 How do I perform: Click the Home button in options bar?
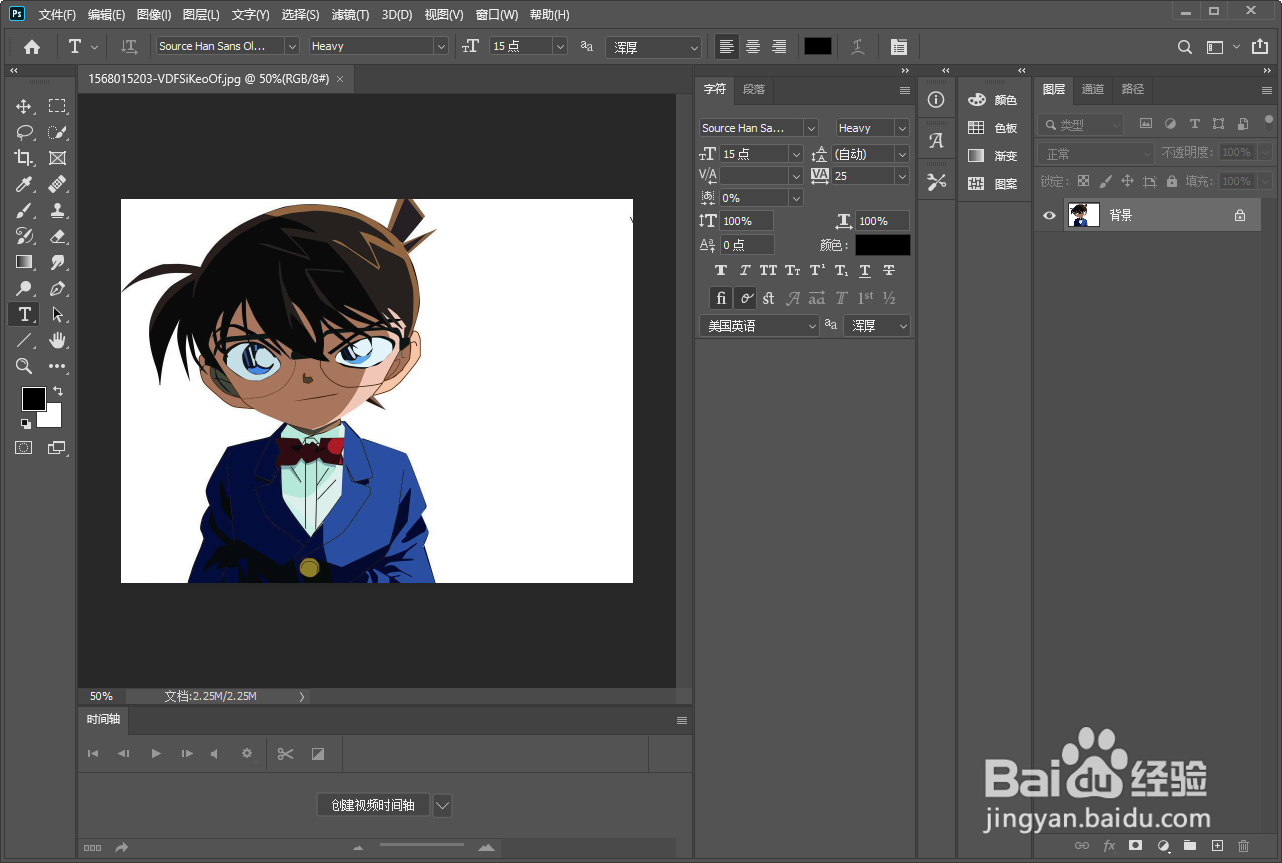pyautogui.click(x=32, y=46)
